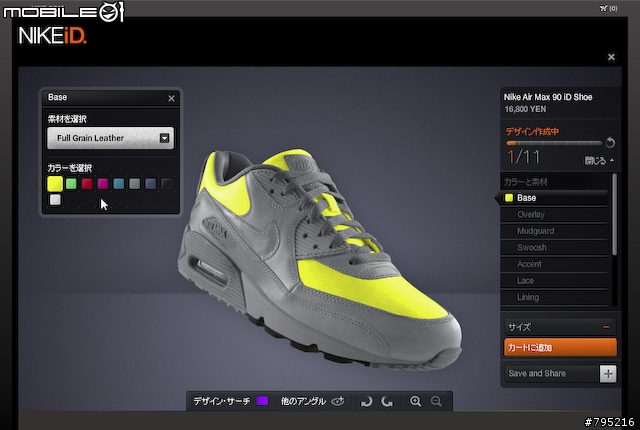Click the Save and Share button
640x430 pixels.
coord(551,373)
